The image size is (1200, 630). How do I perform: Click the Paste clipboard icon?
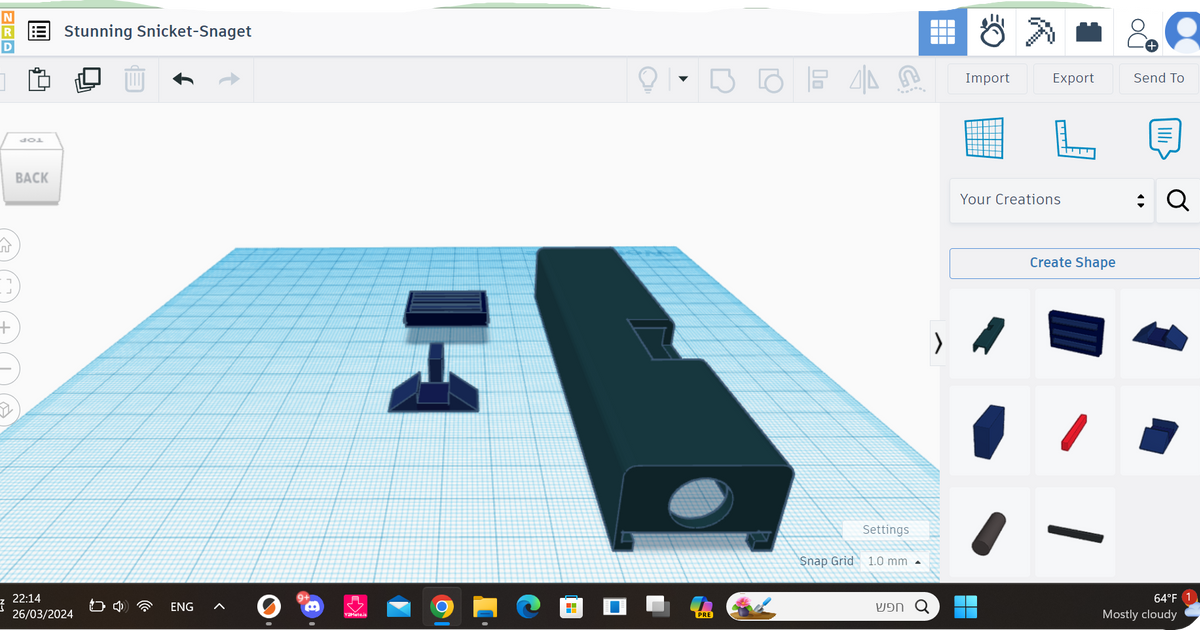pos(39,79)
